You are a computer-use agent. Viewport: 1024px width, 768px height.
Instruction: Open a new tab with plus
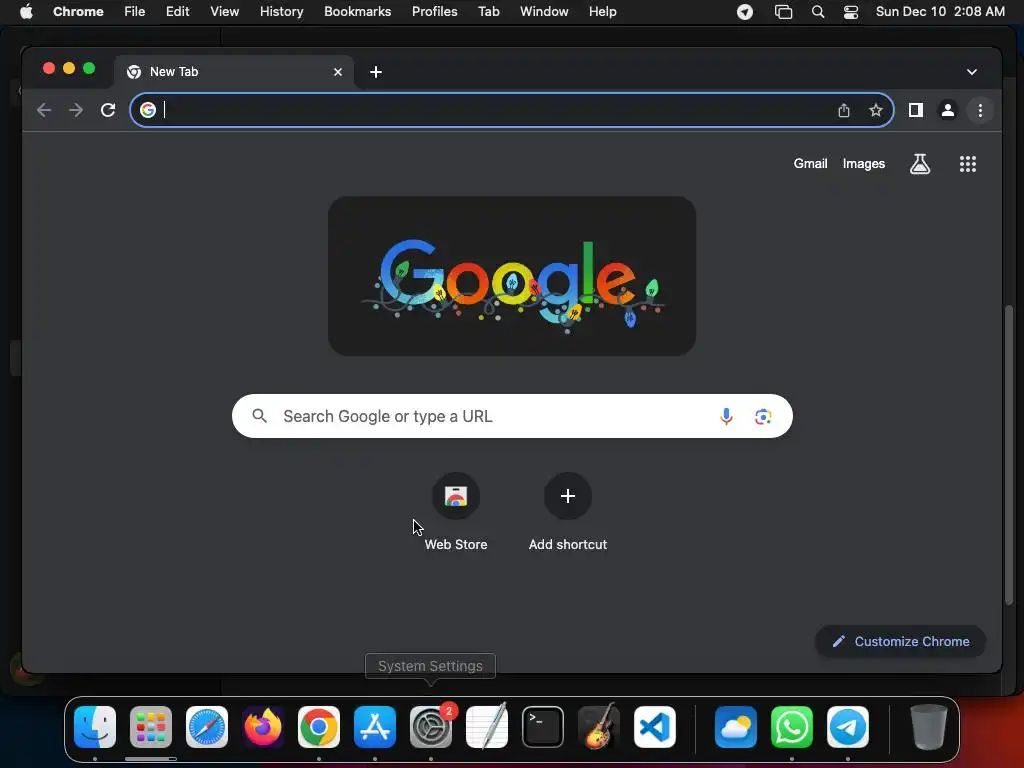(x=376, y=72)
